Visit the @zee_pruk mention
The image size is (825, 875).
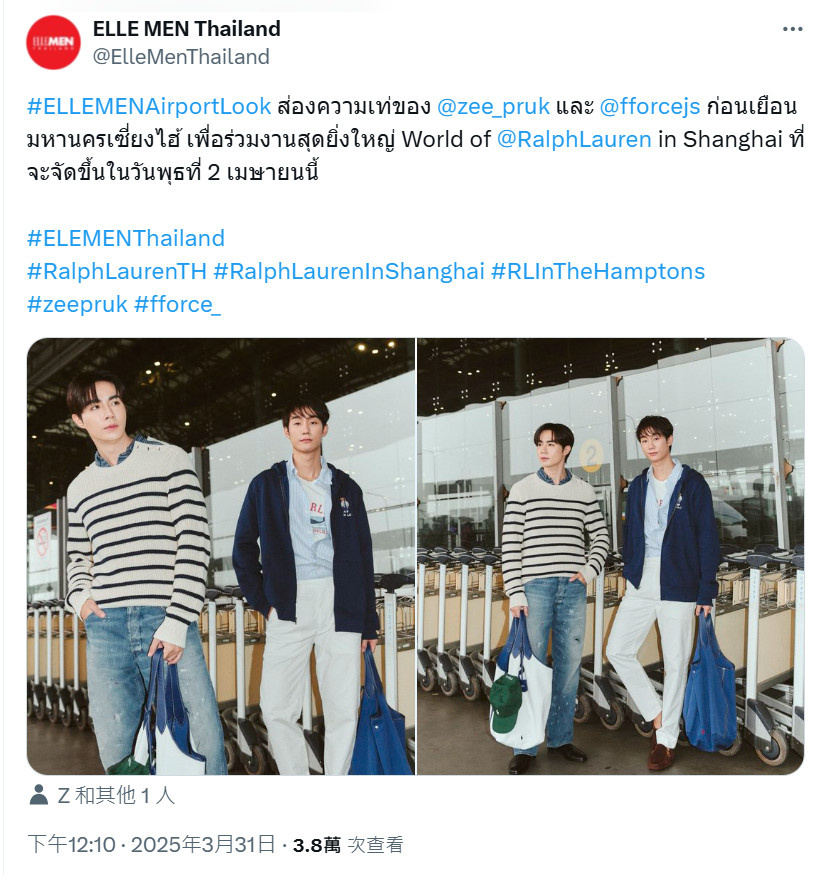493,106
